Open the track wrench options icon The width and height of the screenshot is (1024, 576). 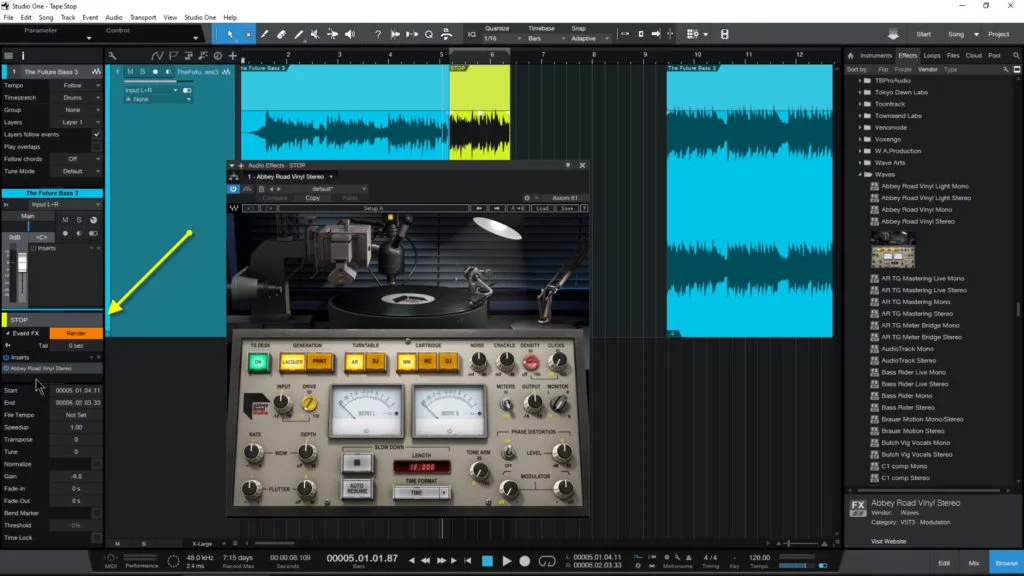(x=112, y=56)
